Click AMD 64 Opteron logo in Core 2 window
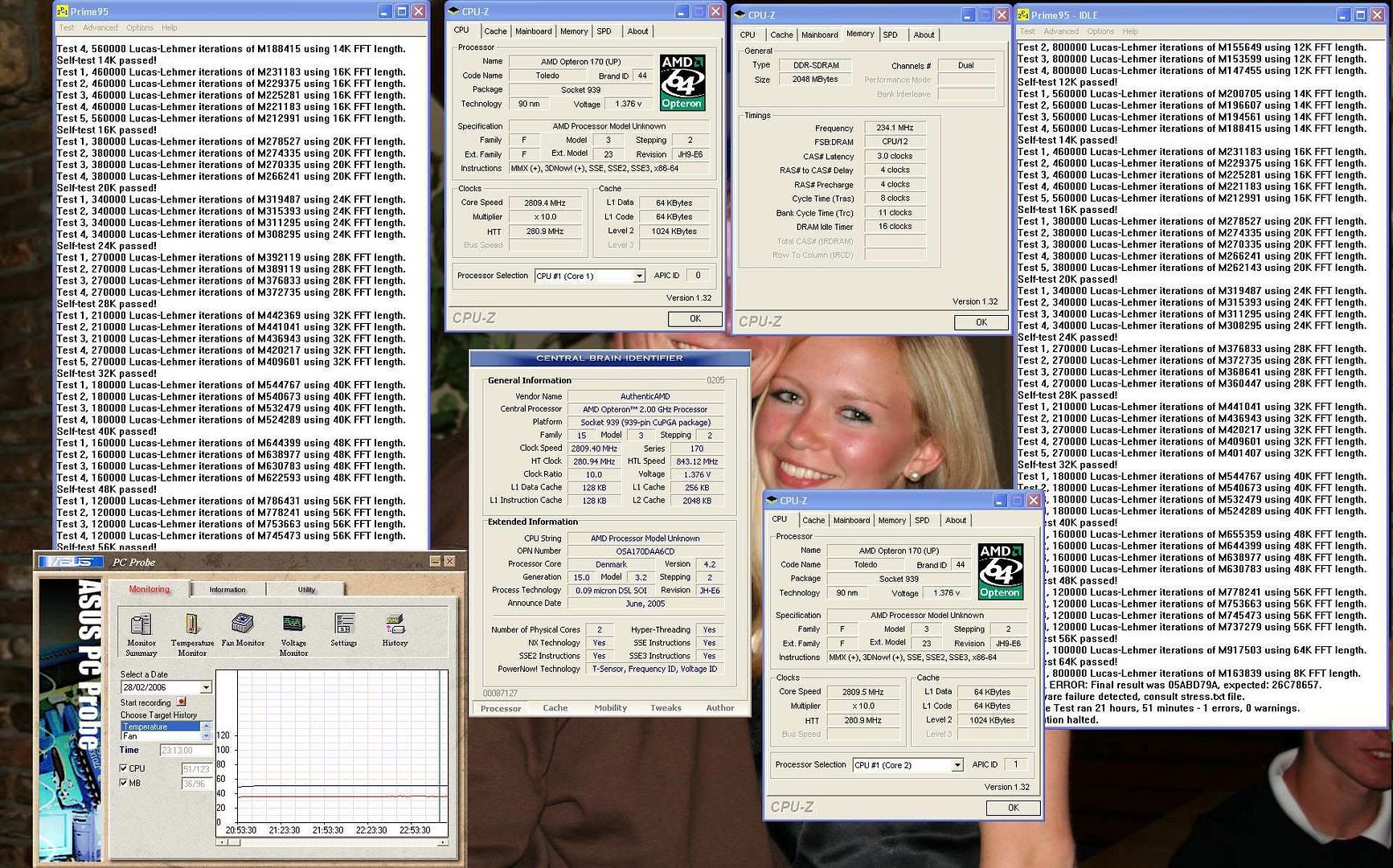This screenshot has width=1393, height=868. pos(1000,571)
